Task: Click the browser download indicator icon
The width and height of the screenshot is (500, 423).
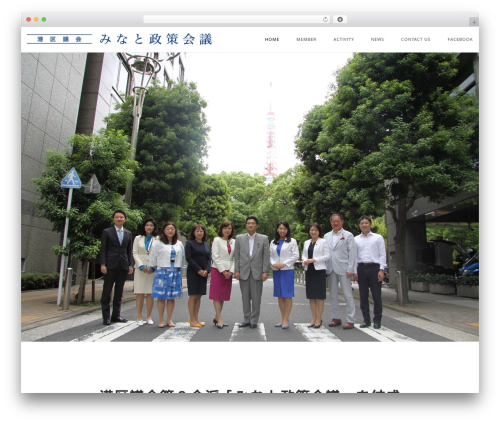Action: 340,20
